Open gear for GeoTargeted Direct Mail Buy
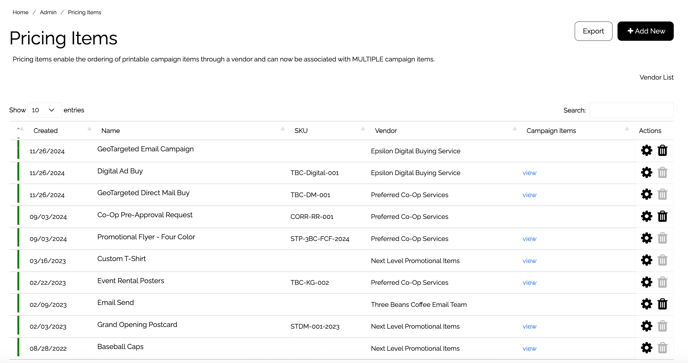 [x=646, y=194]
